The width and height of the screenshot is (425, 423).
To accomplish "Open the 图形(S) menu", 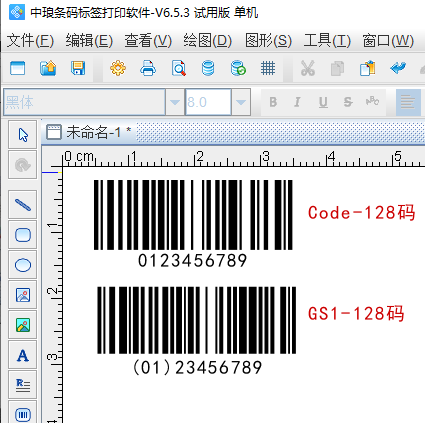I will [x=268, y=41].
